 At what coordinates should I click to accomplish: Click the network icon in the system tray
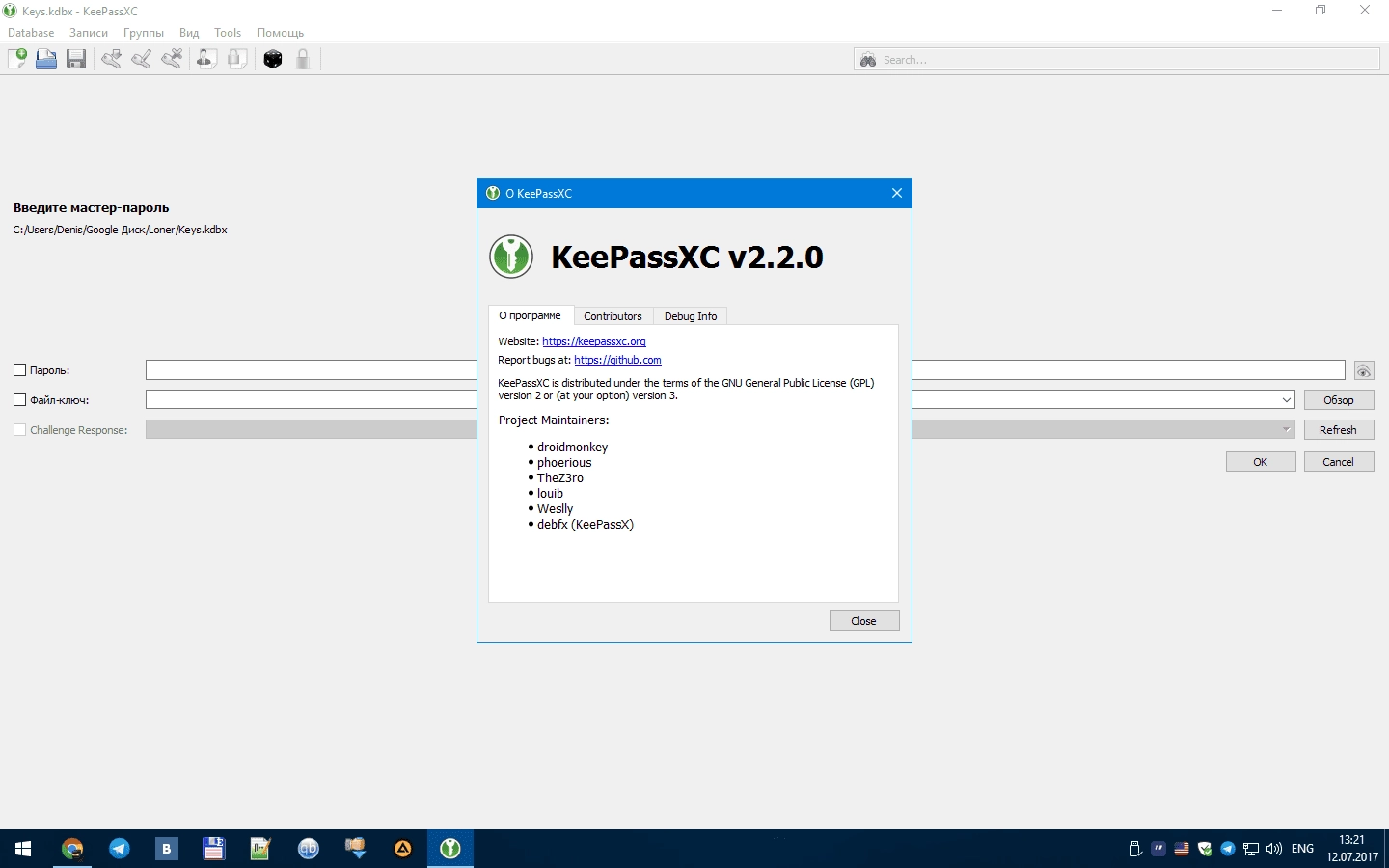click(1251, 849)
